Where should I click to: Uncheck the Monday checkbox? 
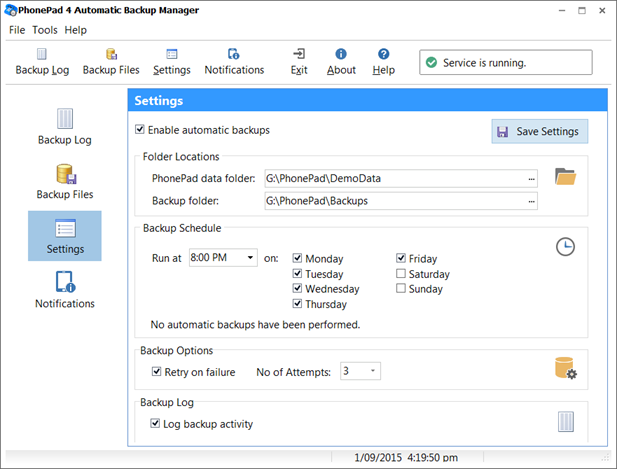coord(297,258)
